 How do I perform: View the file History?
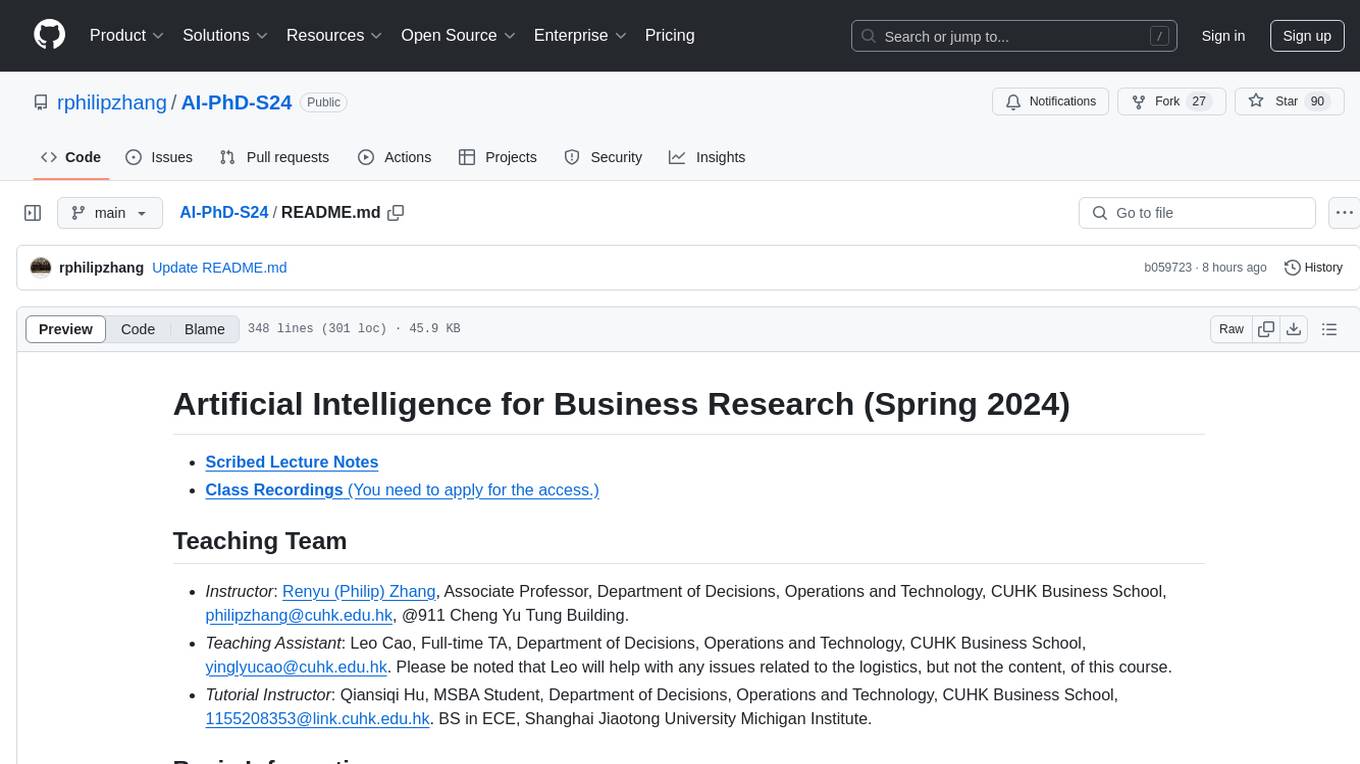click(x=1313, y=268)
